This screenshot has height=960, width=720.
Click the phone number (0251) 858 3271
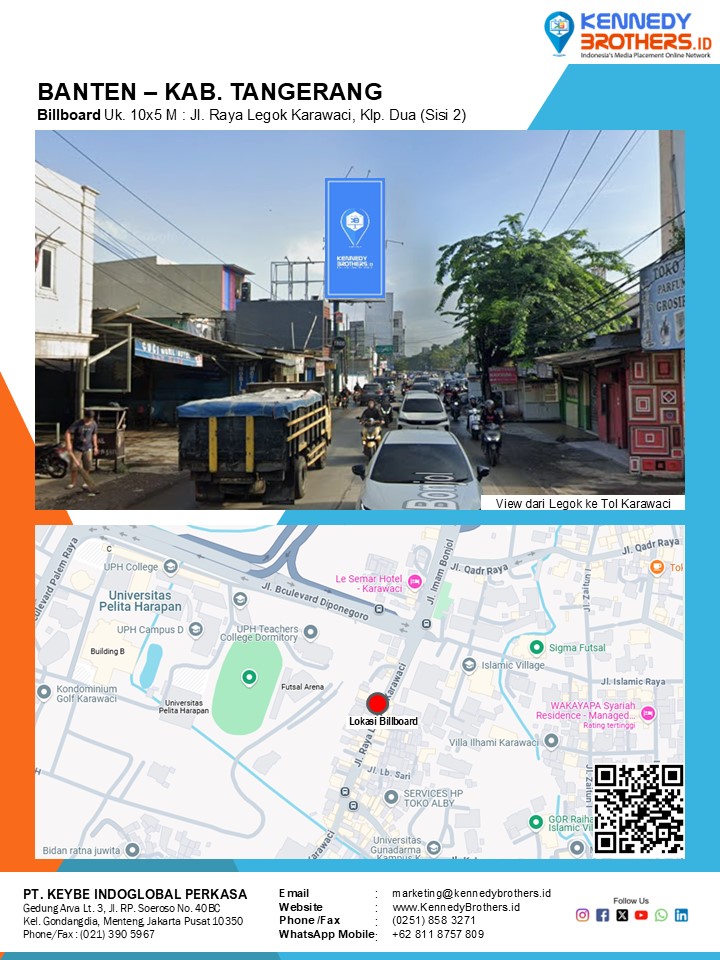(x=433, y=920)
